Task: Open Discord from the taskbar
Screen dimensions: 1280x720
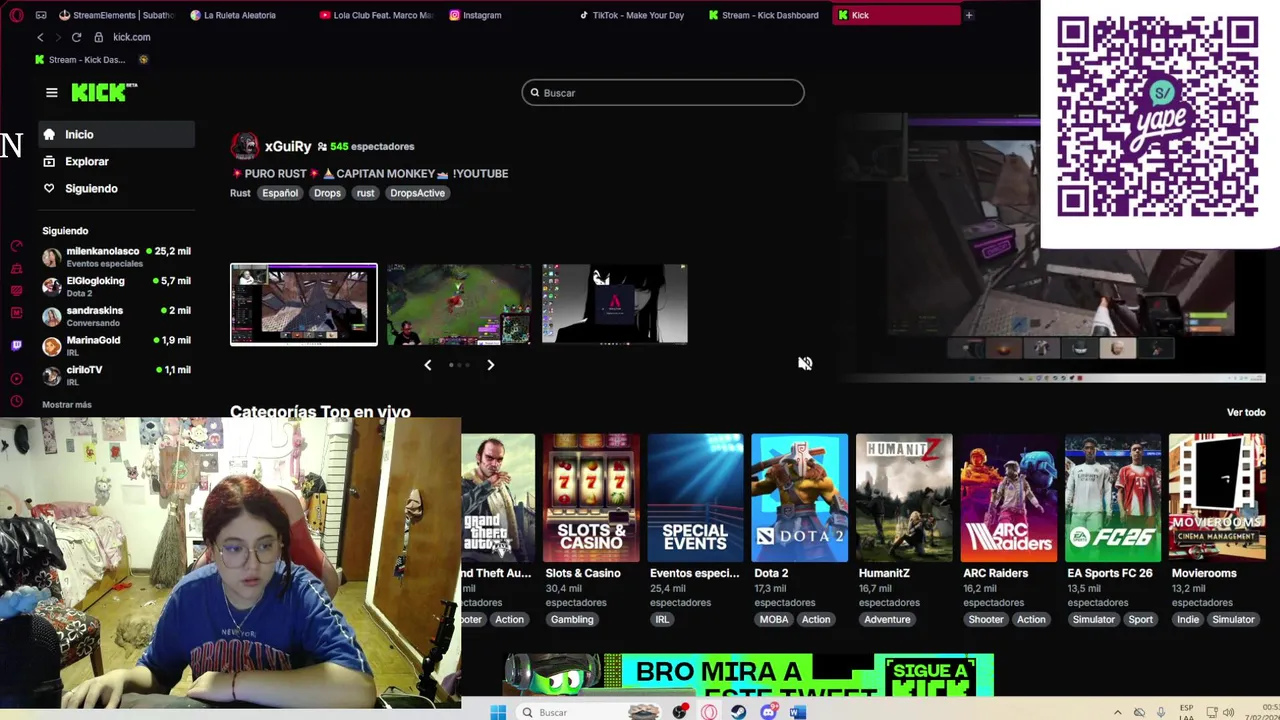Action: tap(767, 712)
